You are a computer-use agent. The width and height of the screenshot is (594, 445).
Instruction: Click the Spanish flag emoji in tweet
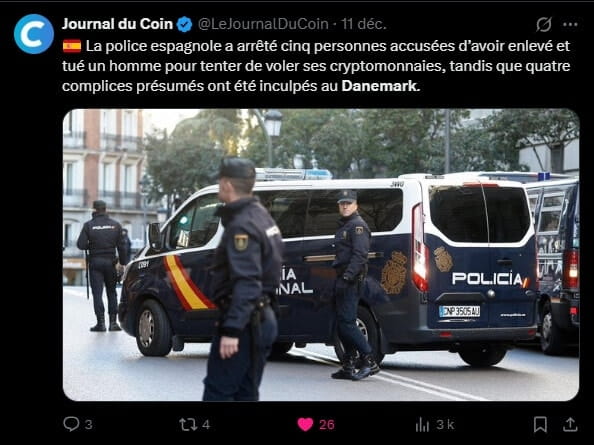click(72, 46)
